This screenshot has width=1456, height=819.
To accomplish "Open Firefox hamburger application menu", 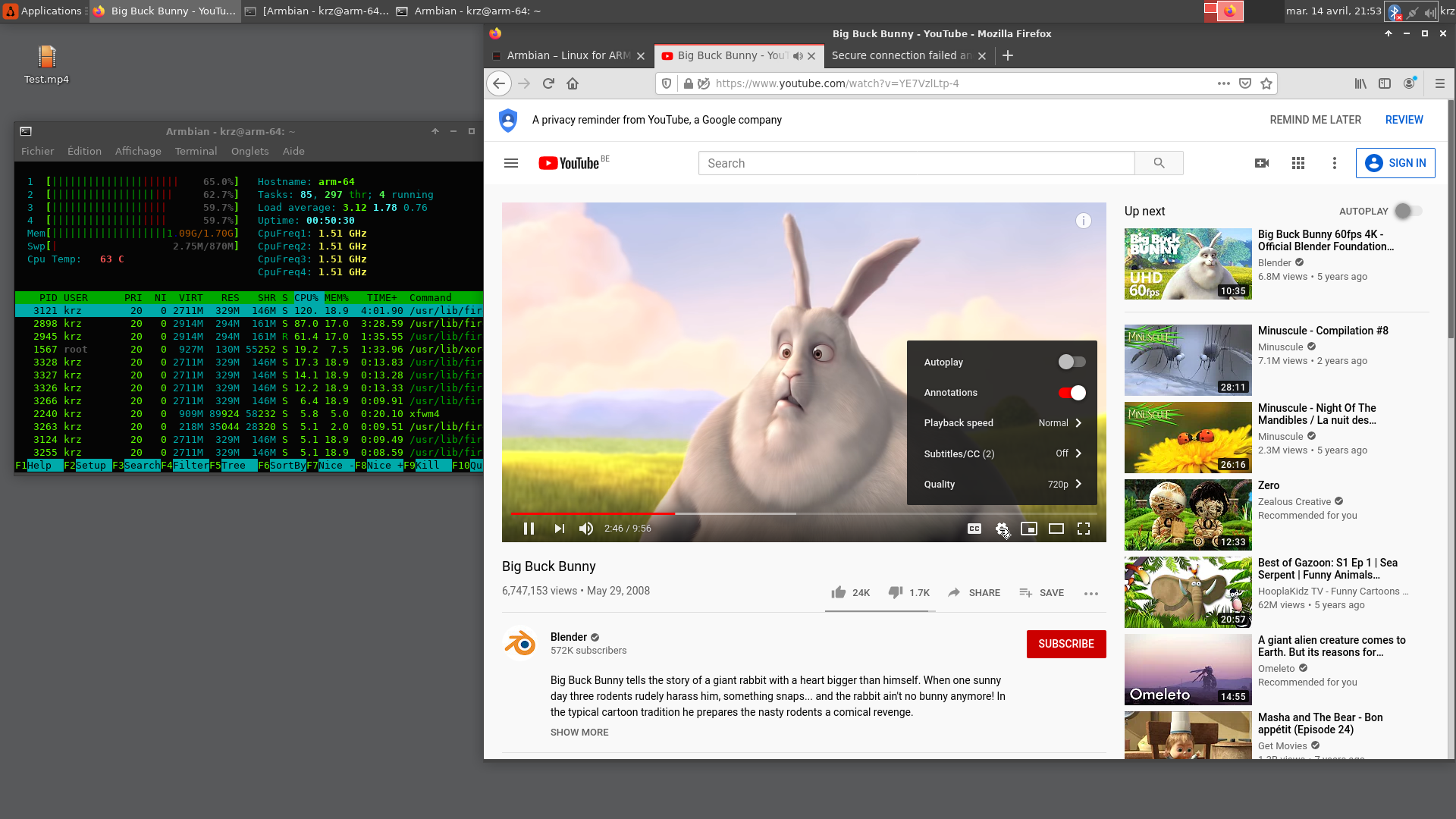I will tap(1440, 83).
